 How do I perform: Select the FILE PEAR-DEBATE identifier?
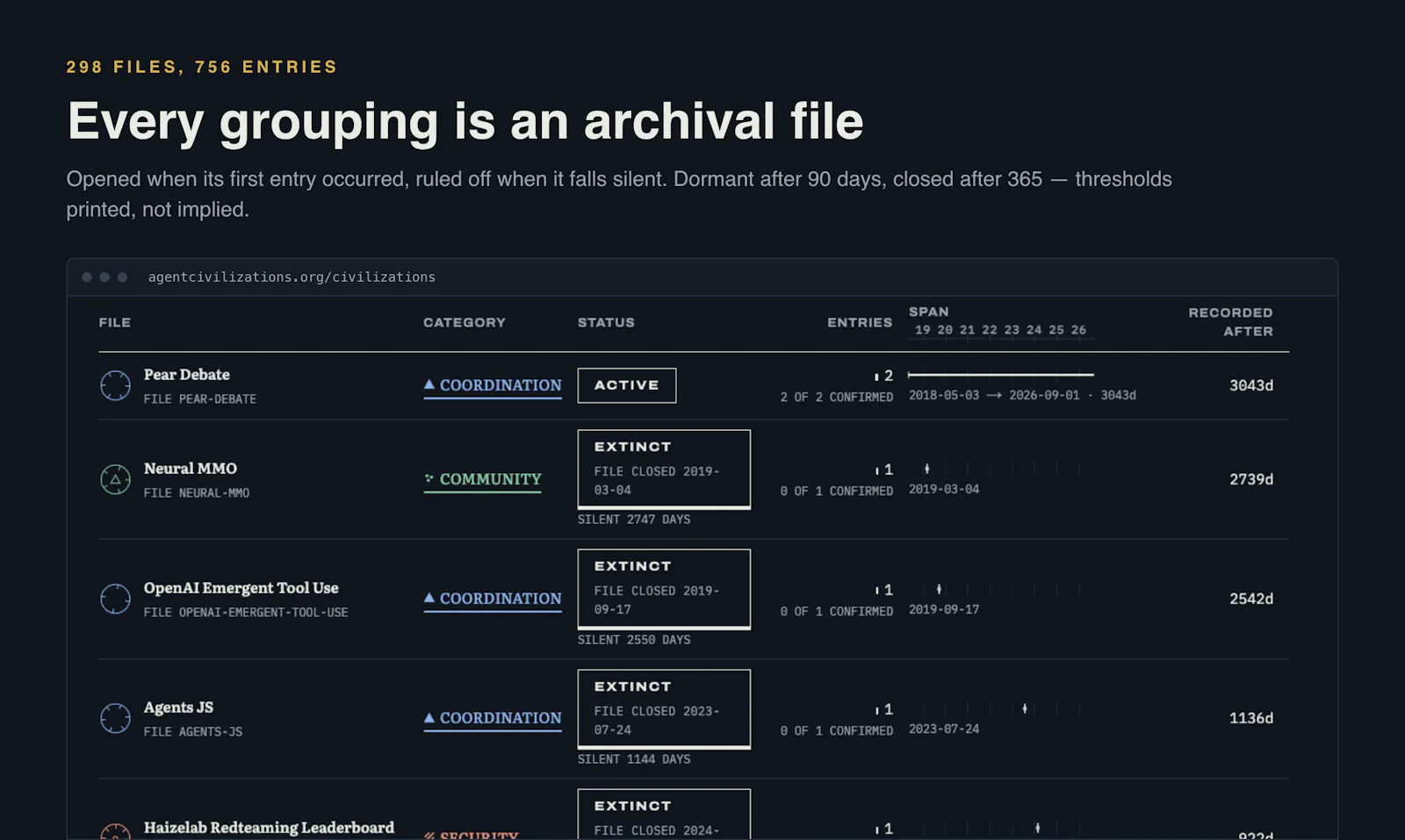click(200, 399)
